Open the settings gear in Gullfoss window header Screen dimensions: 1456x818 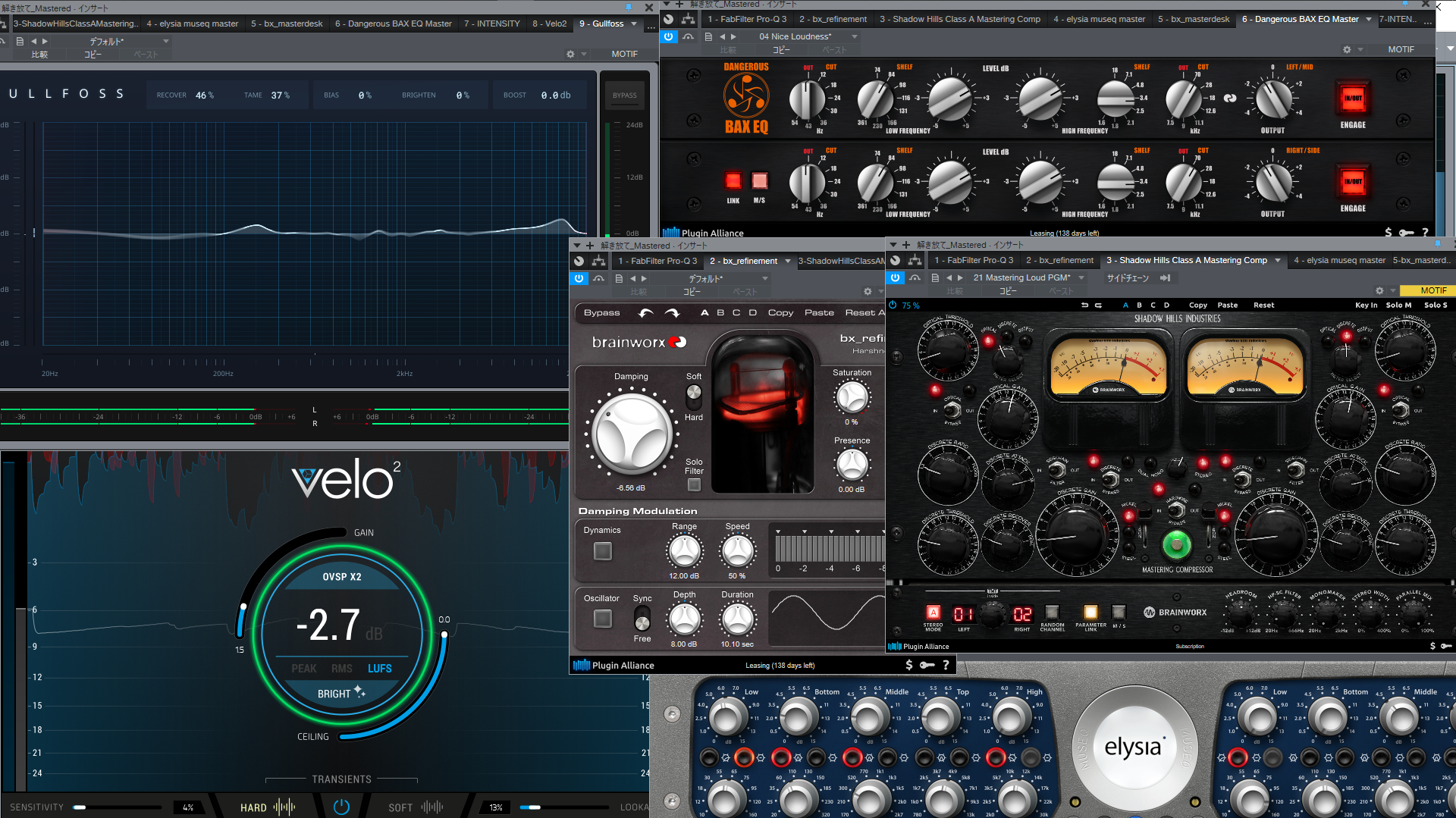click(x=570, y=55)
